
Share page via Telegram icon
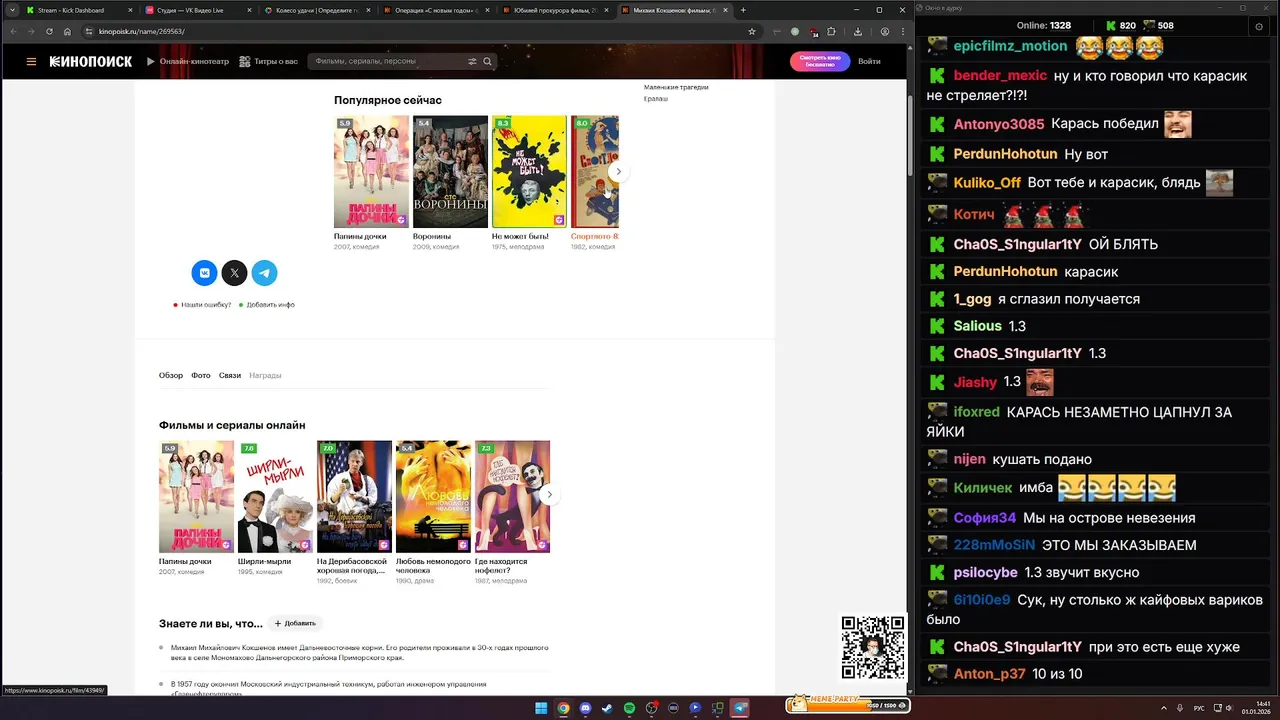pos(264,272)
